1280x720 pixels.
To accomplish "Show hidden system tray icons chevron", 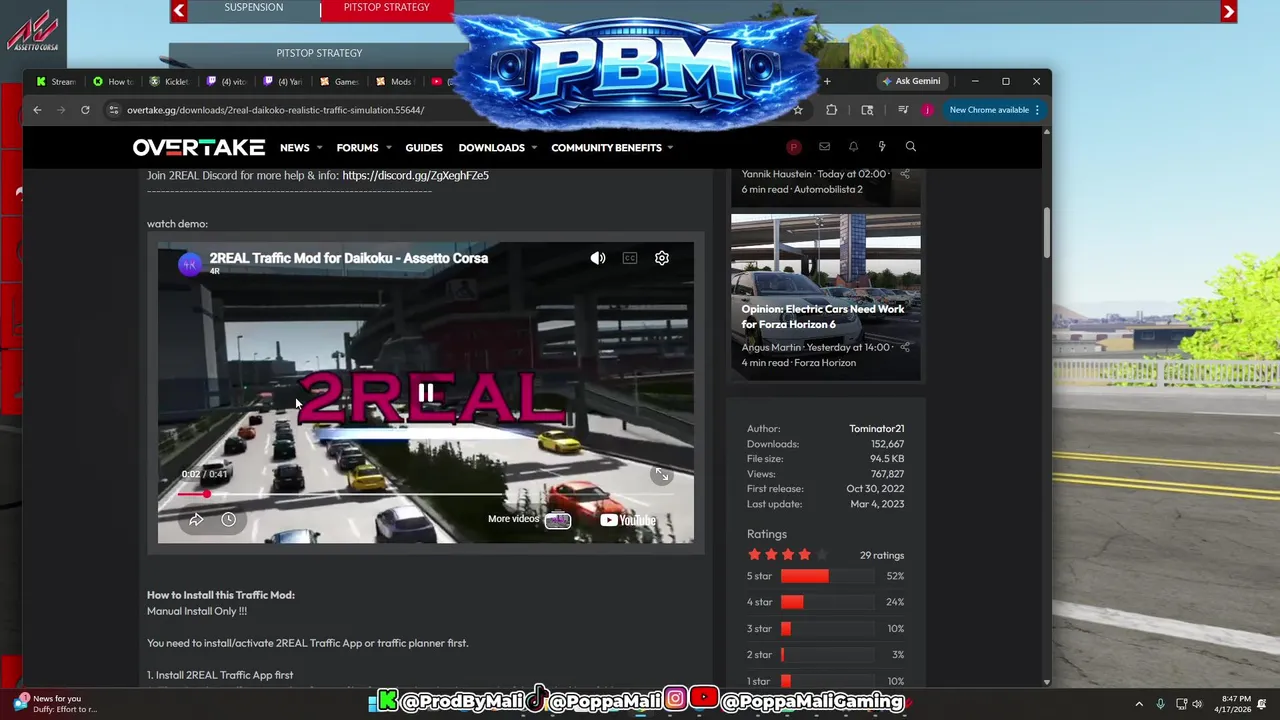I will point(1139,704).
